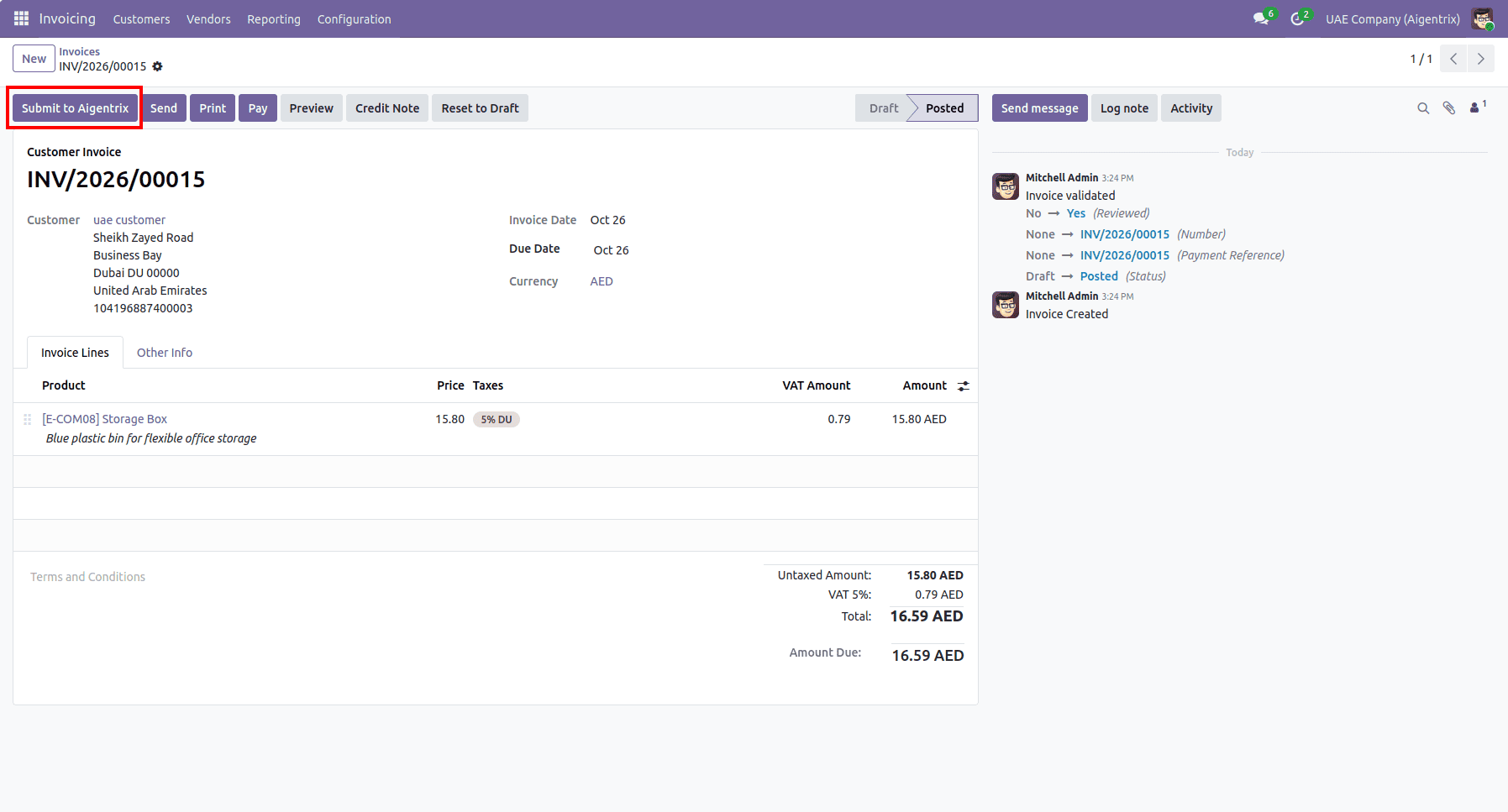Click the Pay button
Viewport: 1508px width, 812px height.
pyautogui.click(x=258, y=108)
